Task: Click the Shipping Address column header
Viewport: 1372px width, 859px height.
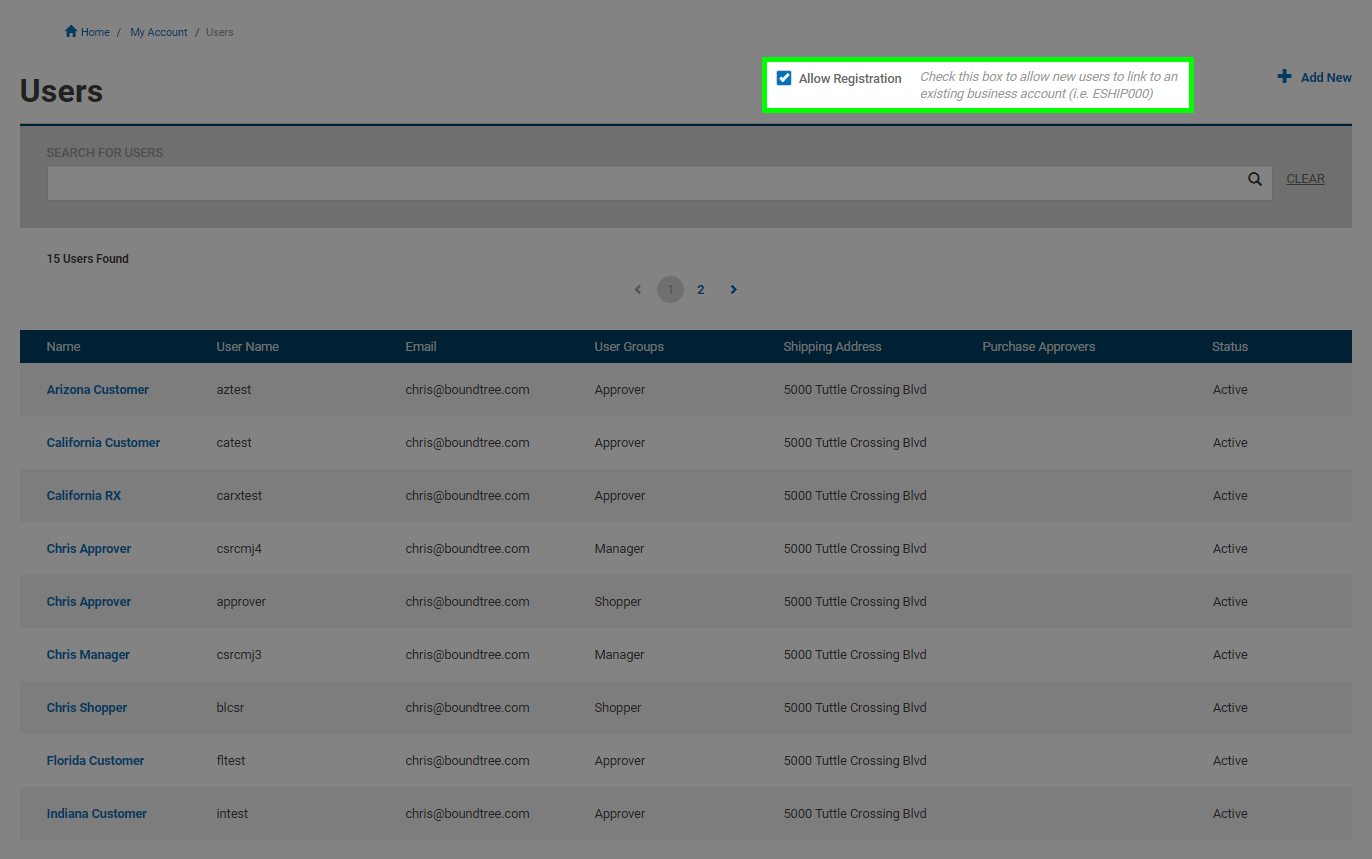Action: coord(833,347)
